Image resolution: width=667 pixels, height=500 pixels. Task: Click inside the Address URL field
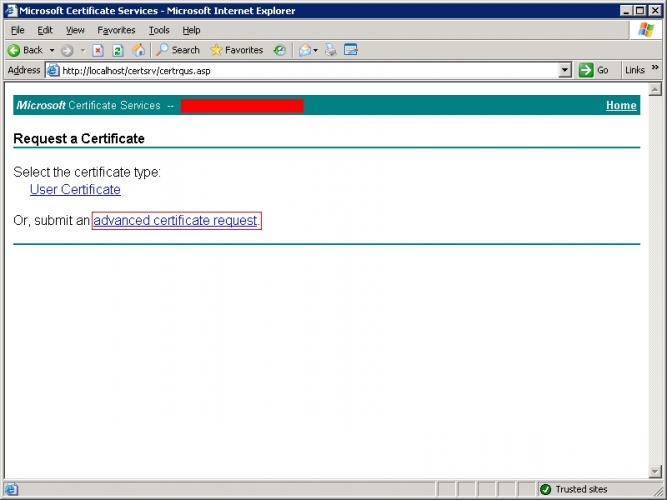(309, 71)
